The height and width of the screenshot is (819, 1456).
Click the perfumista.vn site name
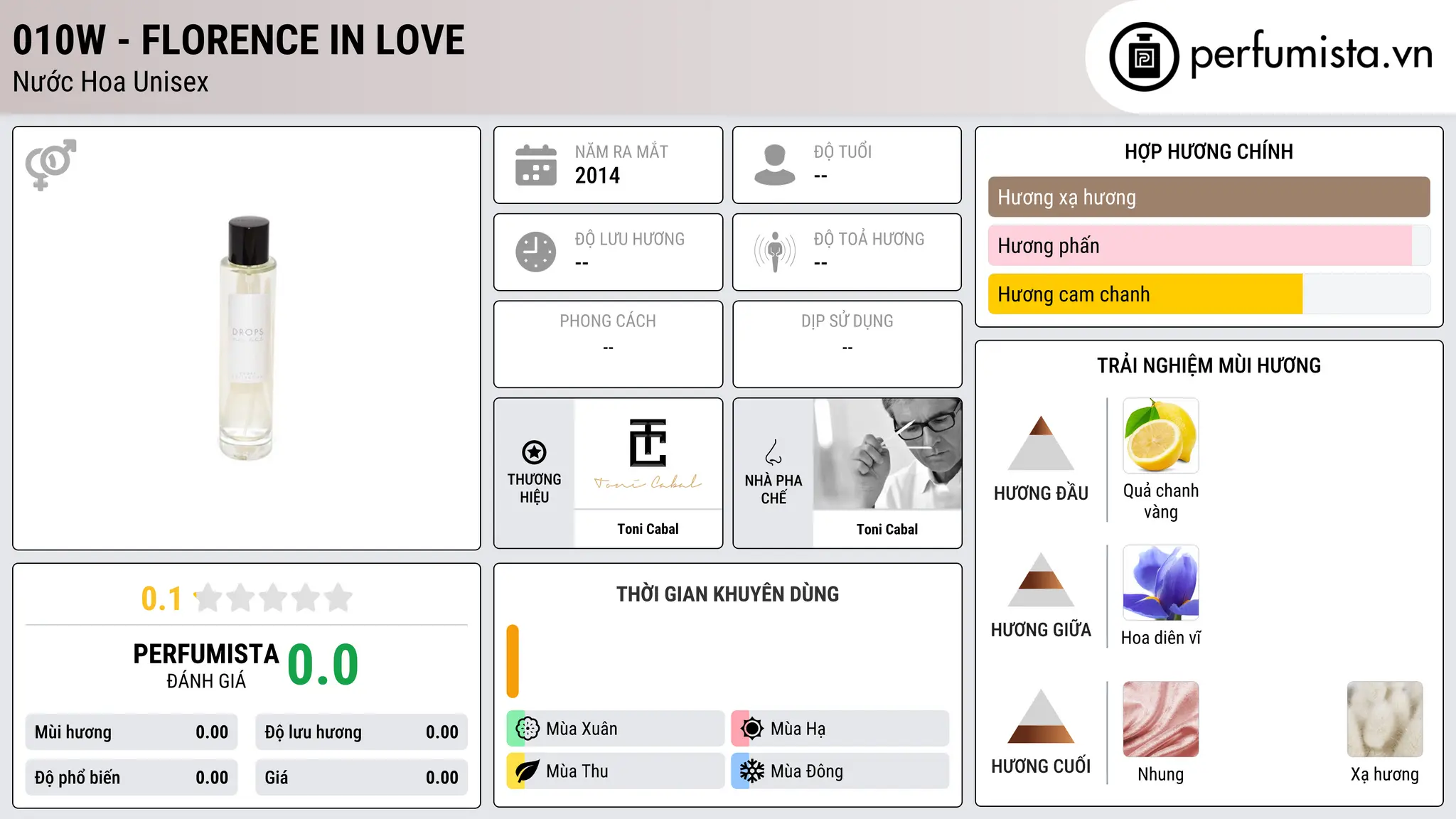[x=1312, y=53]
